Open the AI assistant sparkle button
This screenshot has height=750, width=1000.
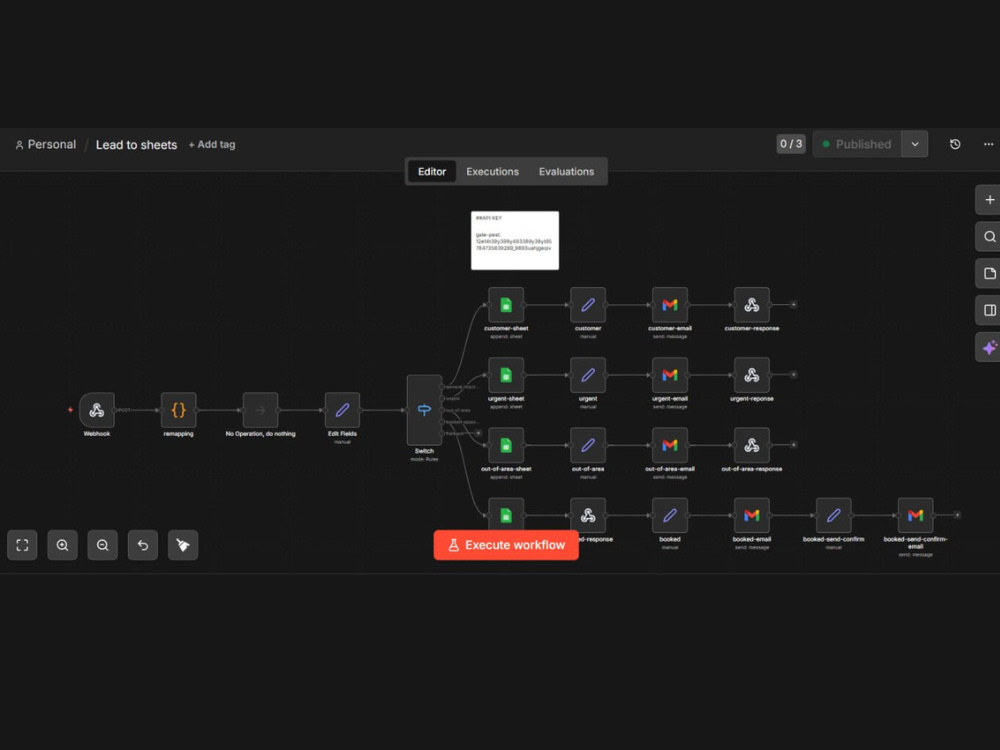989,348
